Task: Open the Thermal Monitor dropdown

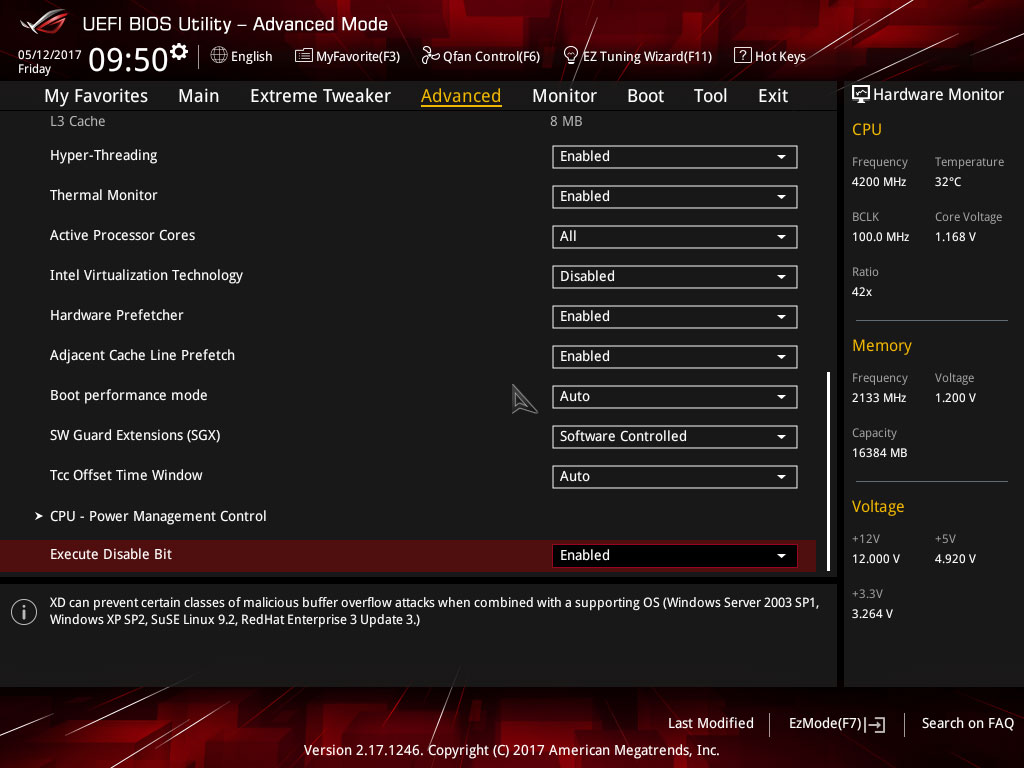Action: point(675,197)
